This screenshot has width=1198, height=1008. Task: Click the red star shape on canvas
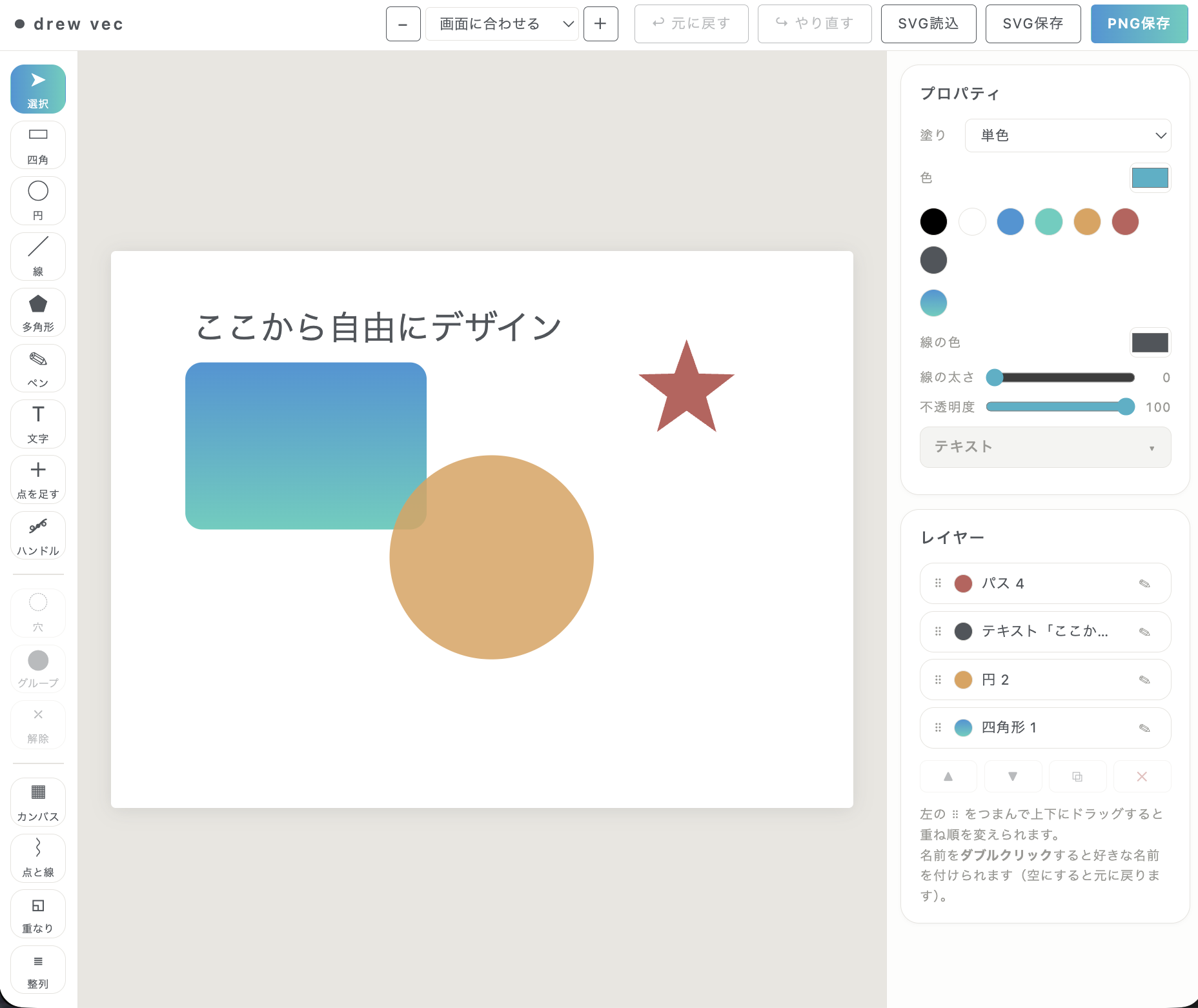pos(687,390)
